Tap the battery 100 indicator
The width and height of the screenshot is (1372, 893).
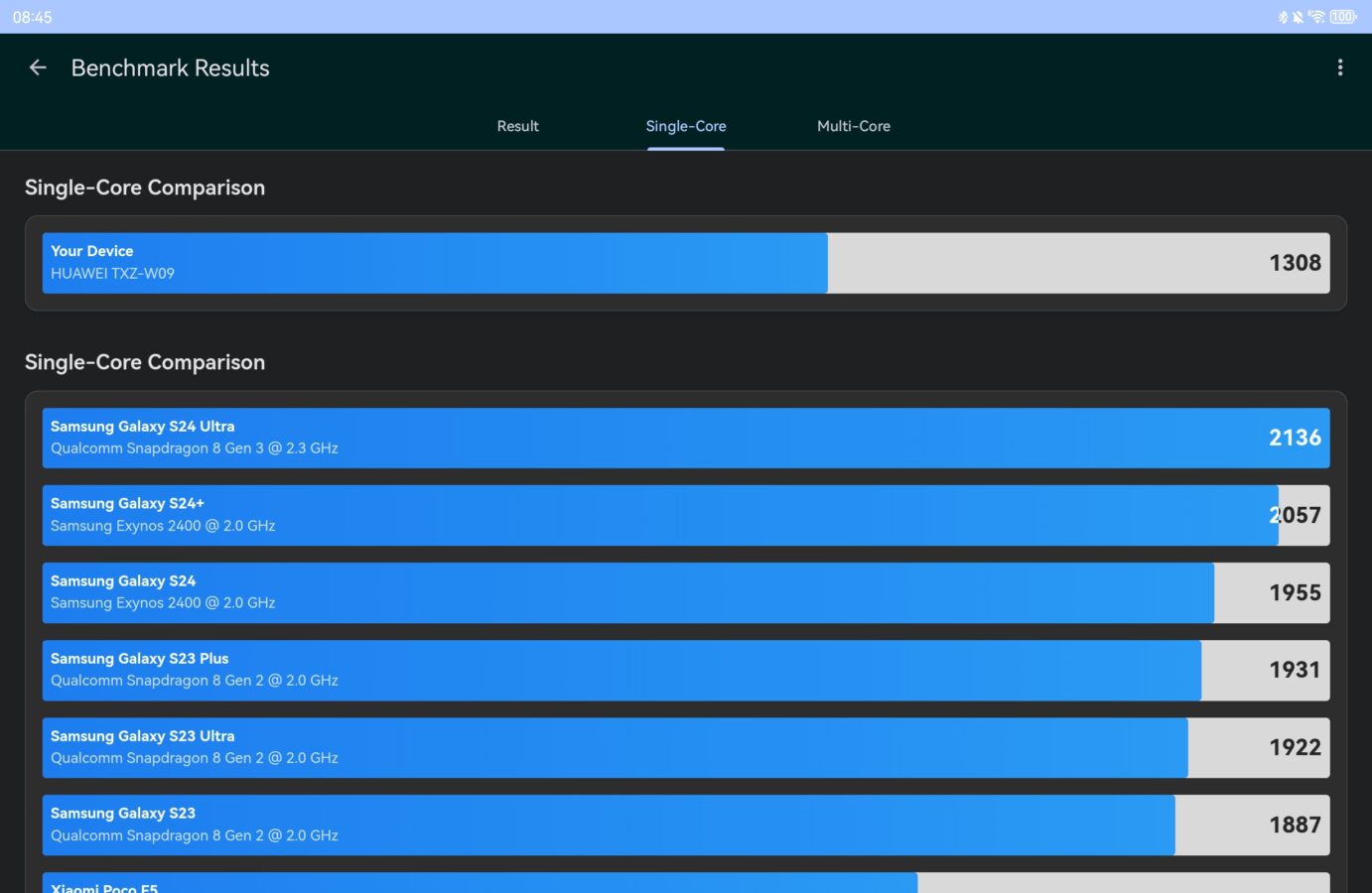coord(1343,17)
